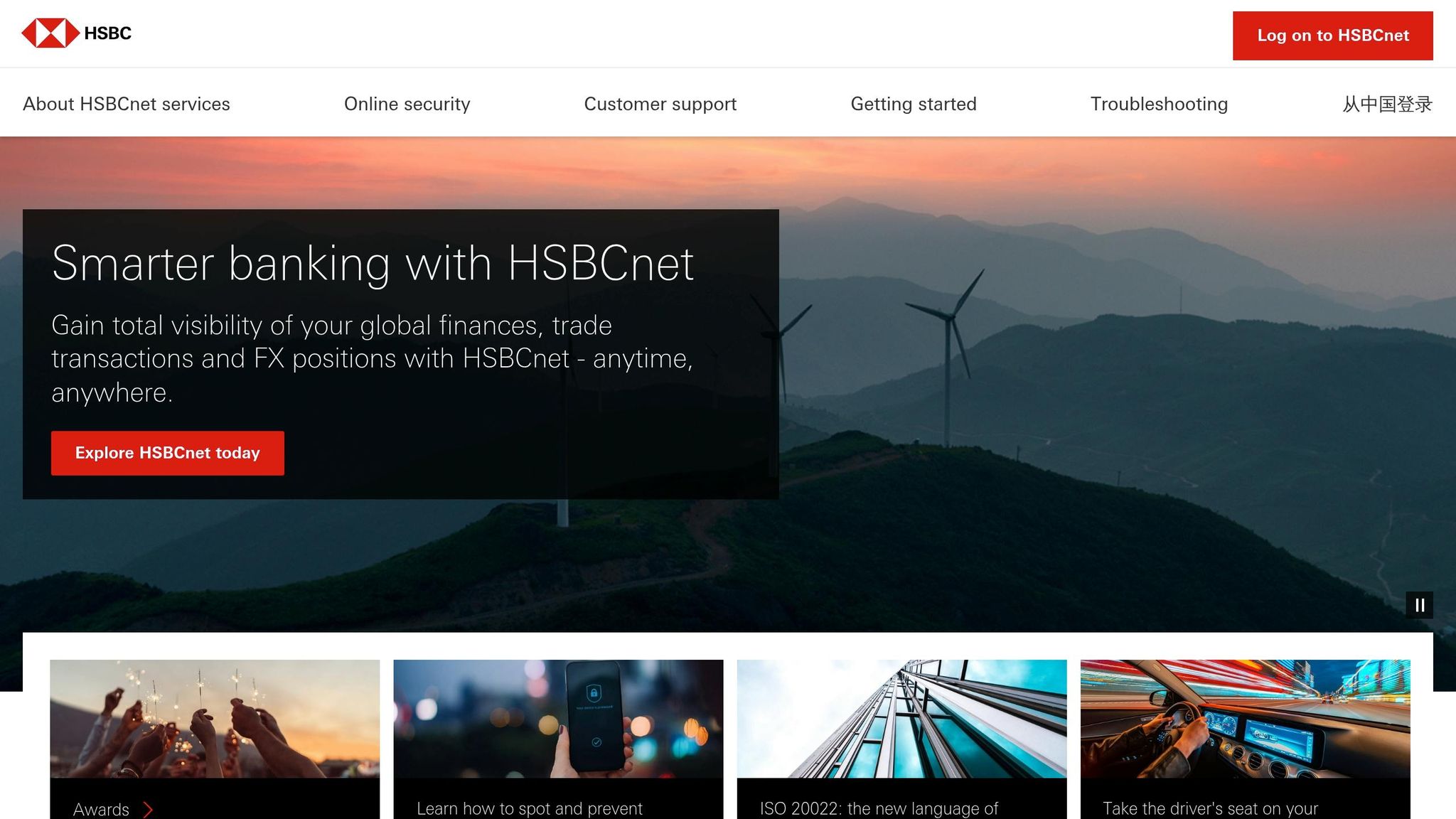This screenshot has width=1456, height=819.
Task: Open ISO 20022 new language article link
Action: tap(879, 808)
